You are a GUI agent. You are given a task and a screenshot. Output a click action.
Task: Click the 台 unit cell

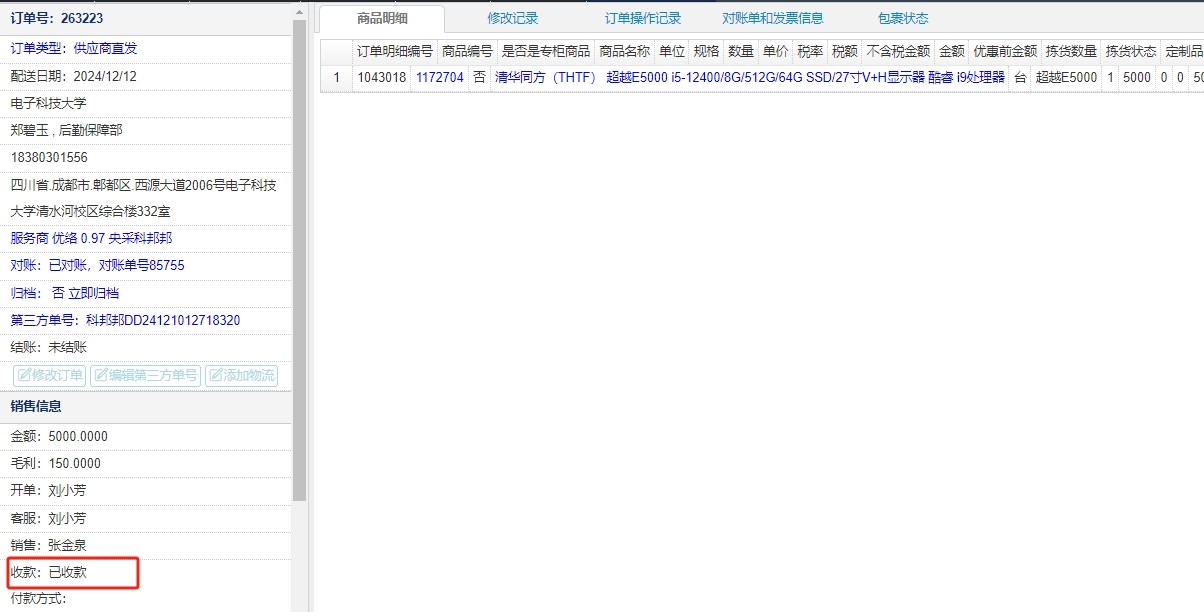pos(1020,77)
